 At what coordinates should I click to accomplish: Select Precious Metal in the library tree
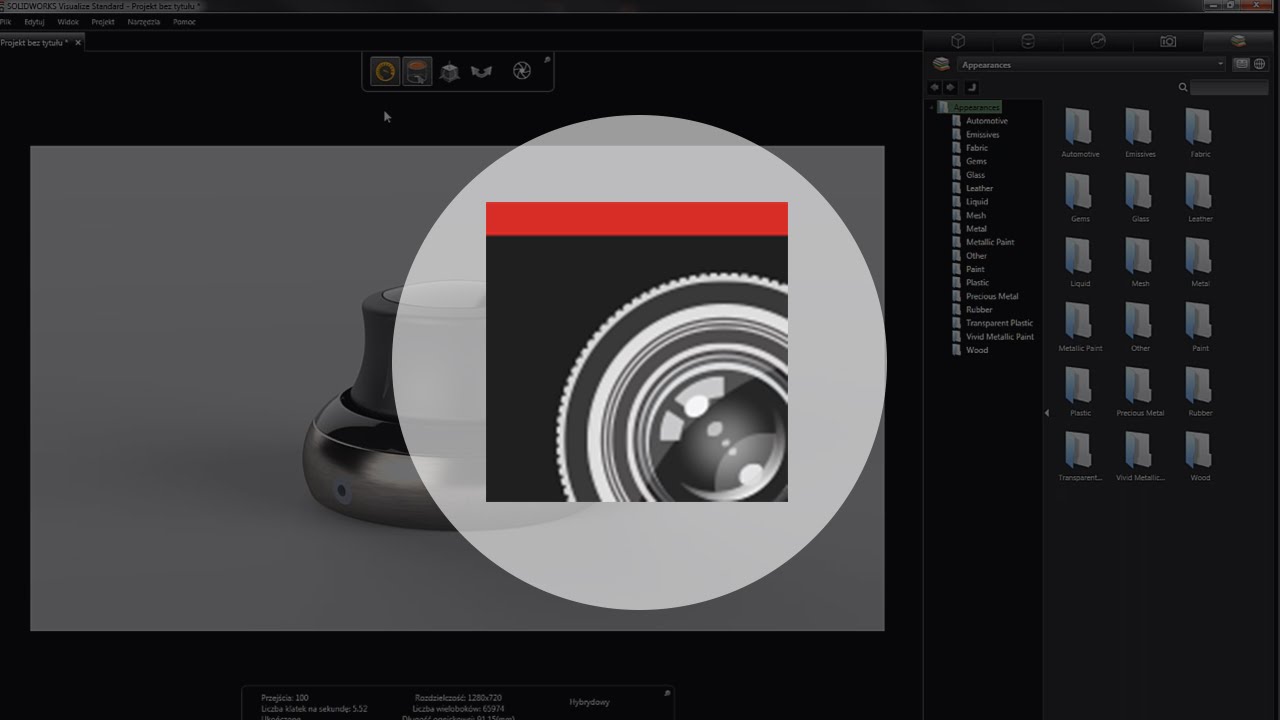point(992,296)
